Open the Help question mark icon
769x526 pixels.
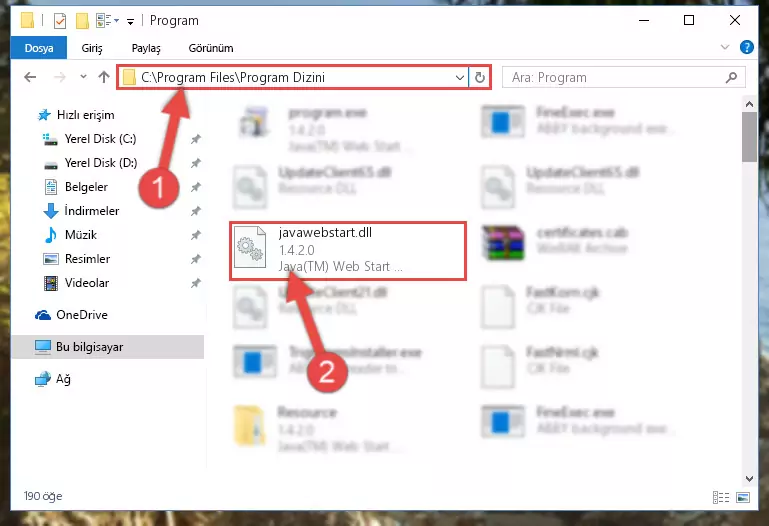(x=746, y=48)
